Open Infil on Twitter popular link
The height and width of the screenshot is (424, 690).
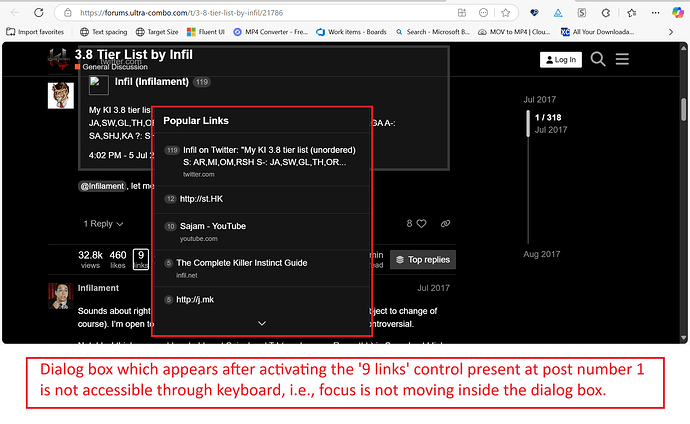(x=269, y=156)
